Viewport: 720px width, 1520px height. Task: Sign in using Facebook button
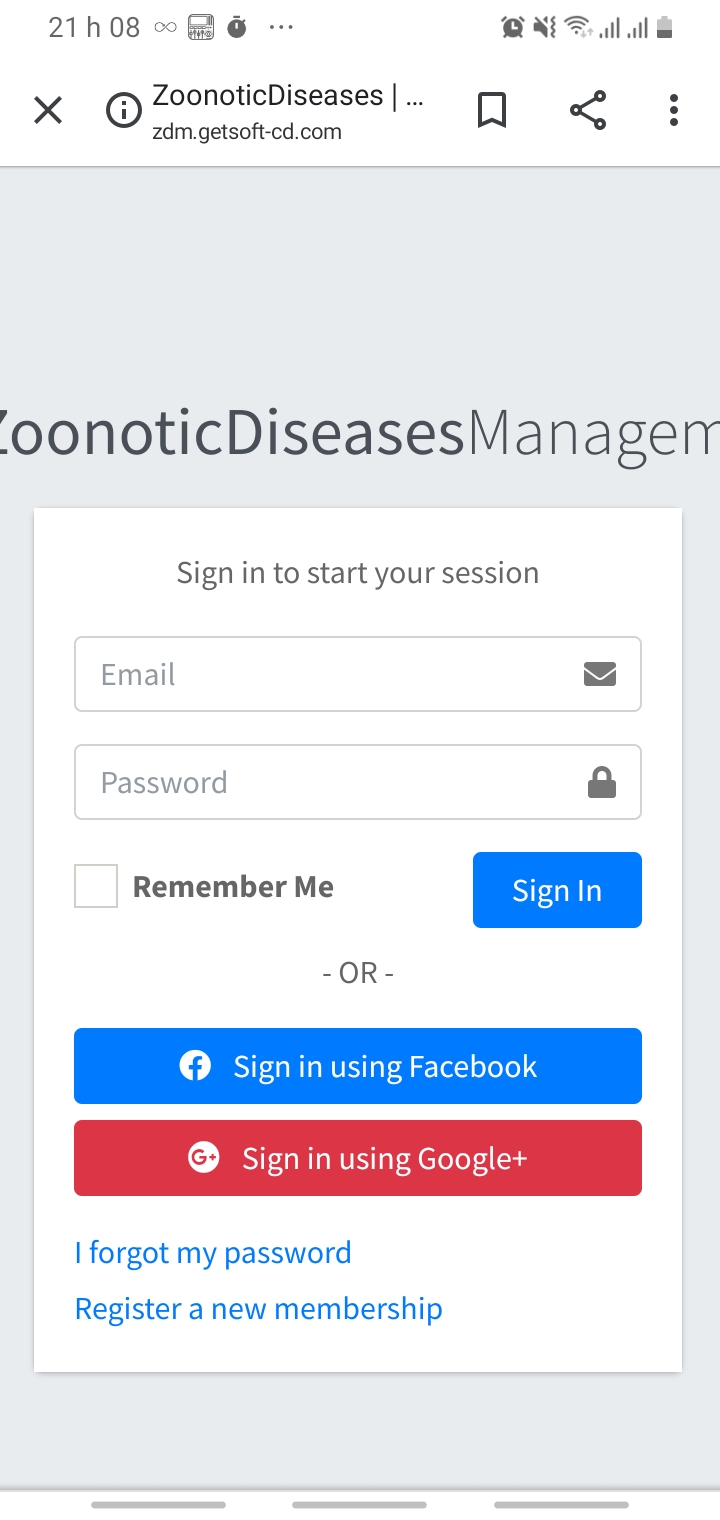pos(358,1066)
